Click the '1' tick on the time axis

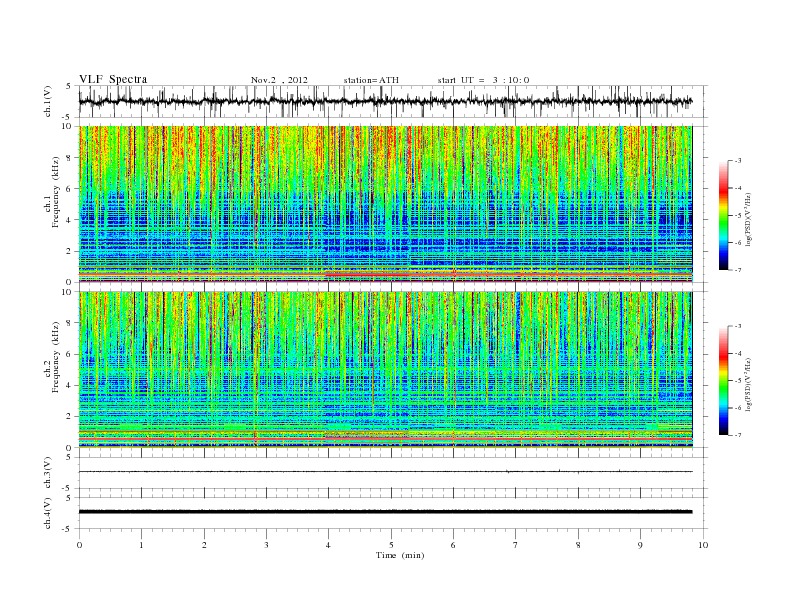(x=141, y=545)
